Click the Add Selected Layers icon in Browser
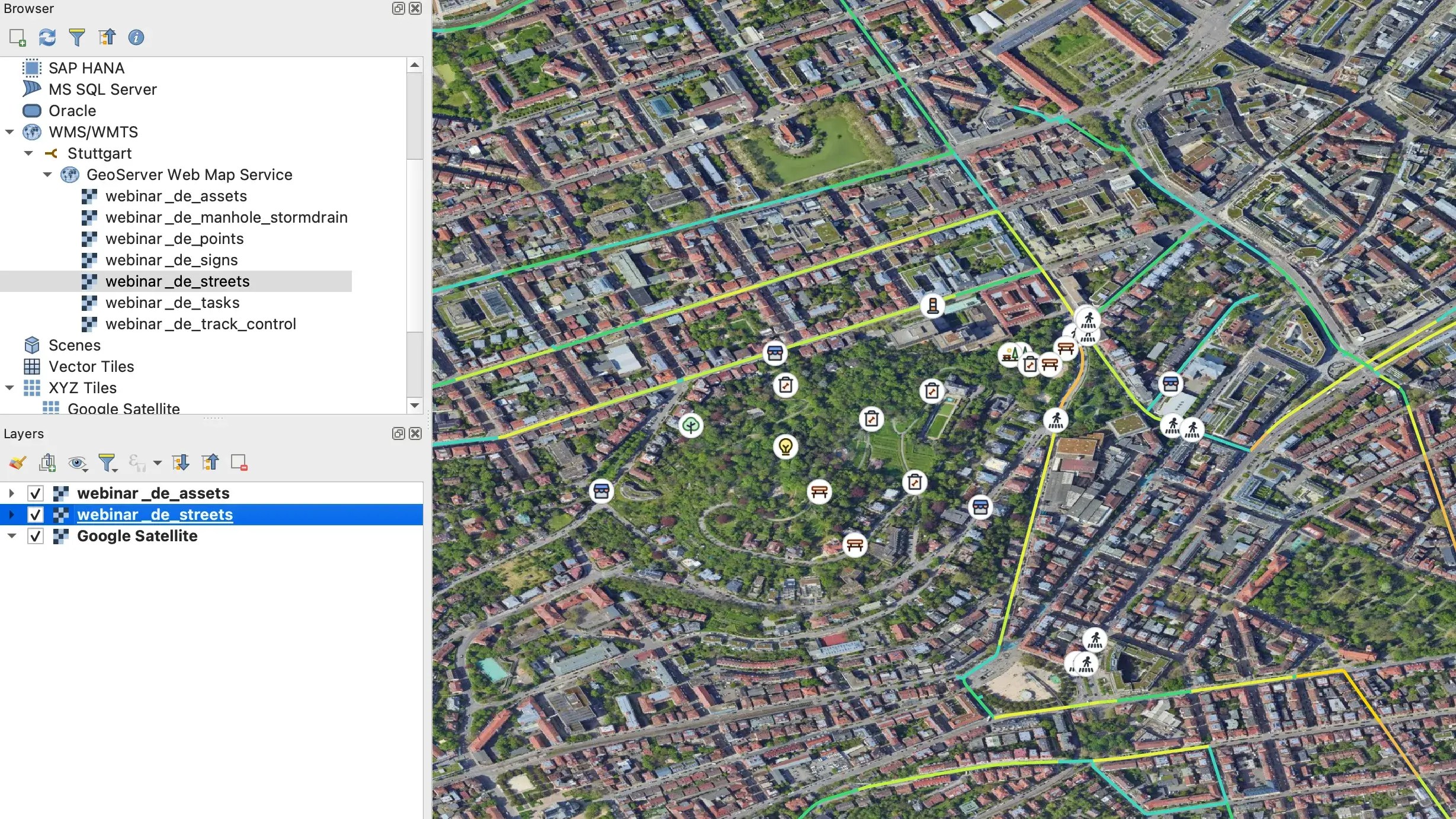Viewport: 1456px width, 819px height. [18, 37]
